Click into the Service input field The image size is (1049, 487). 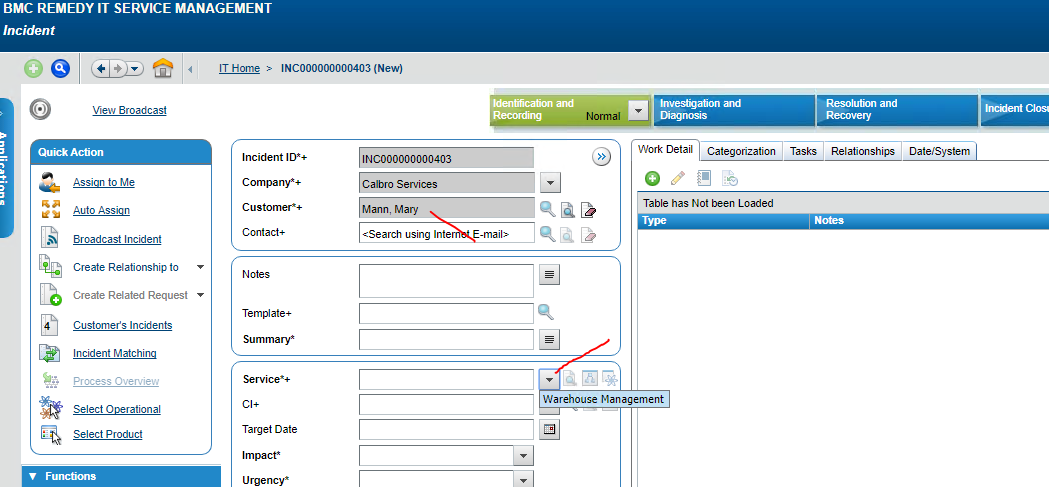pyautogui.click(x=447, y=379)
